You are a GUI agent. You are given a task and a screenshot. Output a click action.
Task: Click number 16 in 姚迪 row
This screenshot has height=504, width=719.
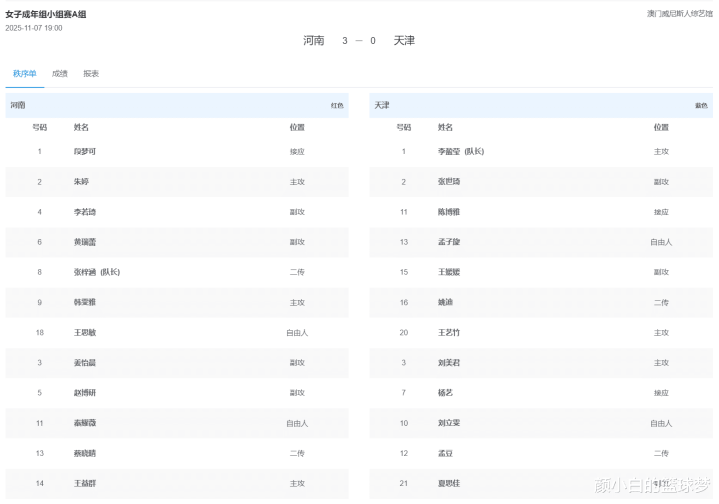pos(404,302)
